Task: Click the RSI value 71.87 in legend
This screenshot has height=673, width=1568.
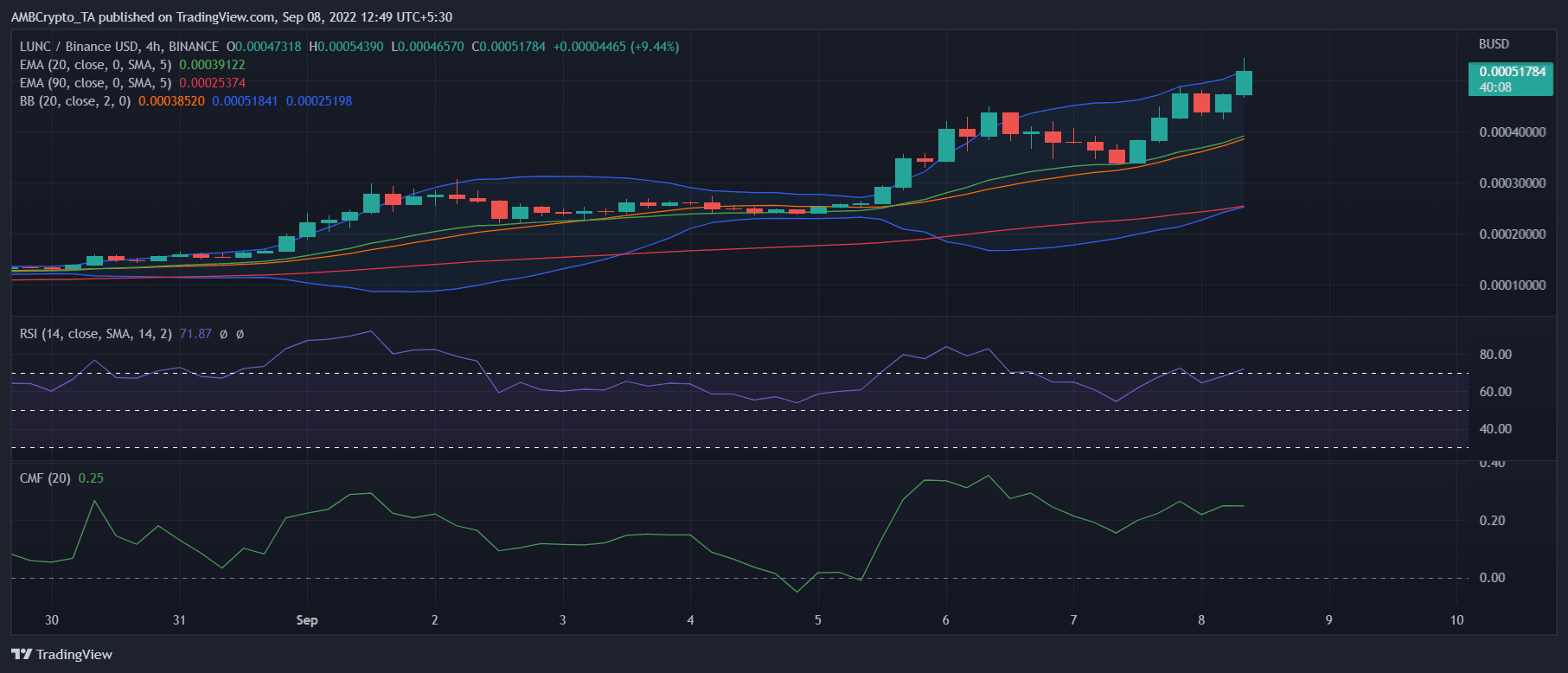Action: [x=195, y=334]
